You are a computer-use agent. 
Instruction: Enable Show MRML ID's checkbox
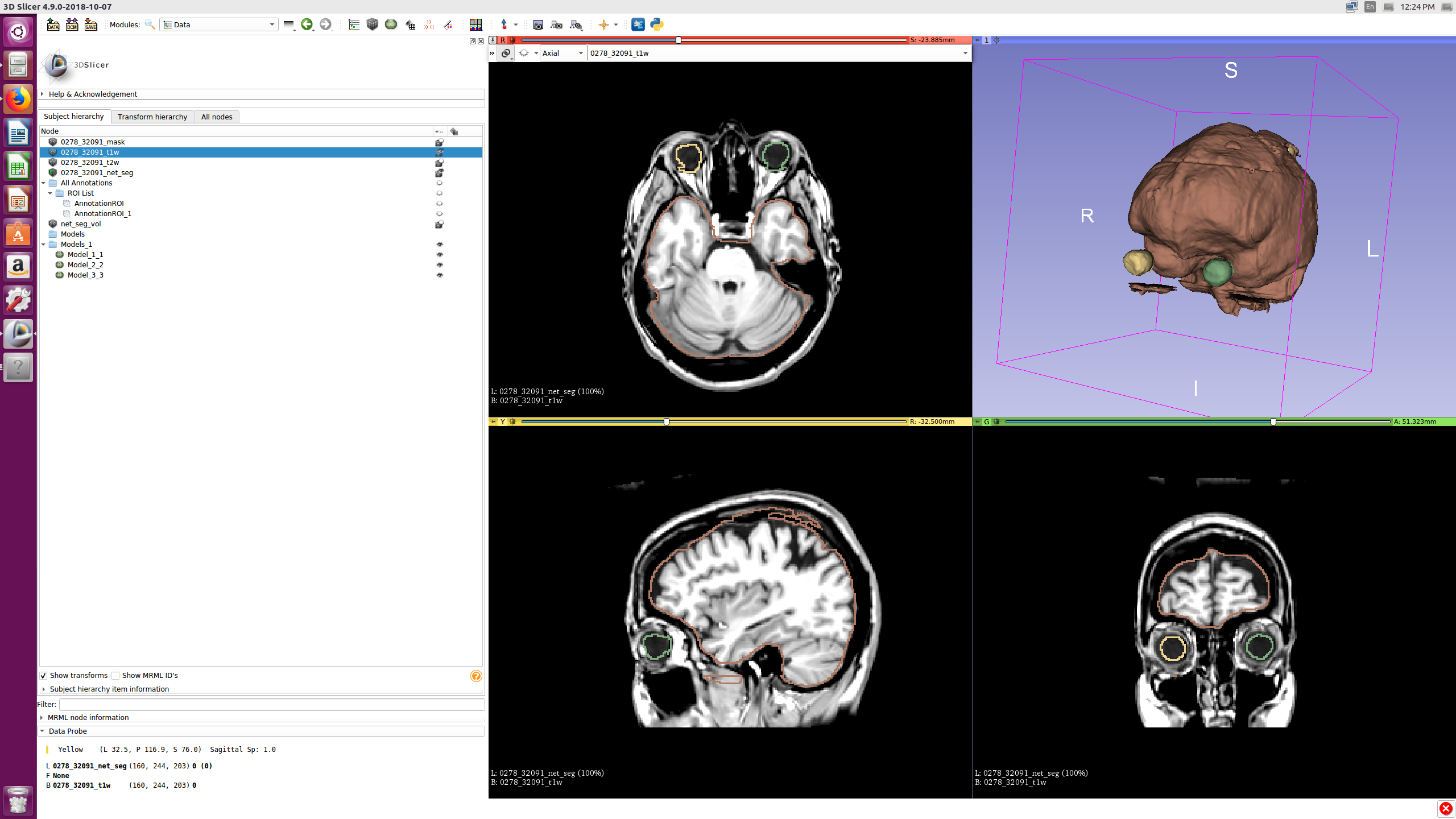[115, 676]
